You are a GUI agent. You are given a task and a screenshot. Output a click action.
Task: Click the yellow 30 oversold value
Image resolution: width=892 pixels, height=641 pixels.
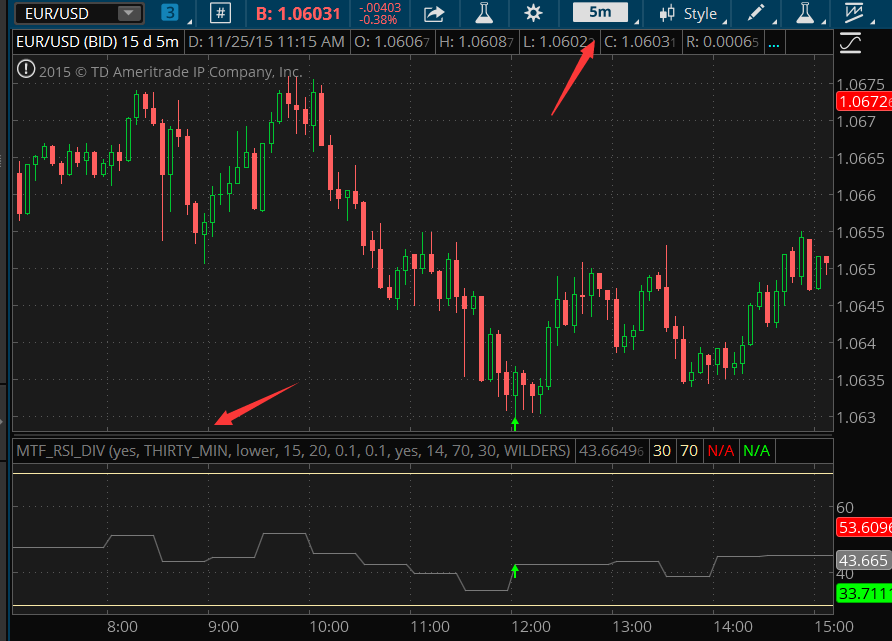point(662,451)
